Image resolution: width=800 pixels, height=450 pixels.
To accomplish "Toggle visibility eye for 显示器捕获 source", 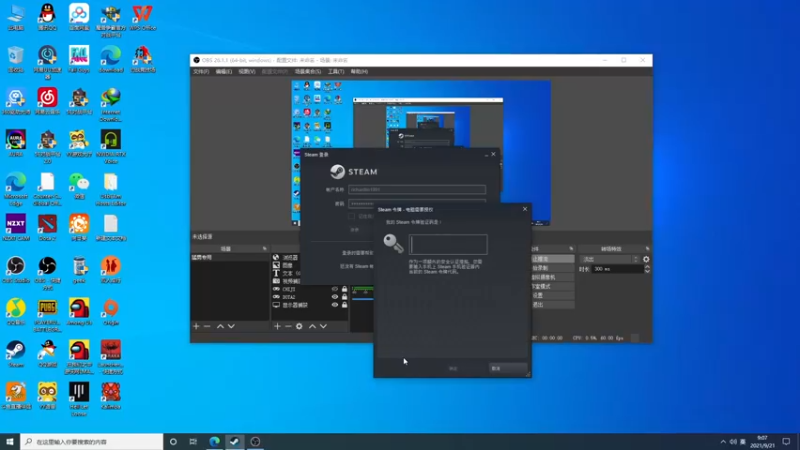I will 335,305.
